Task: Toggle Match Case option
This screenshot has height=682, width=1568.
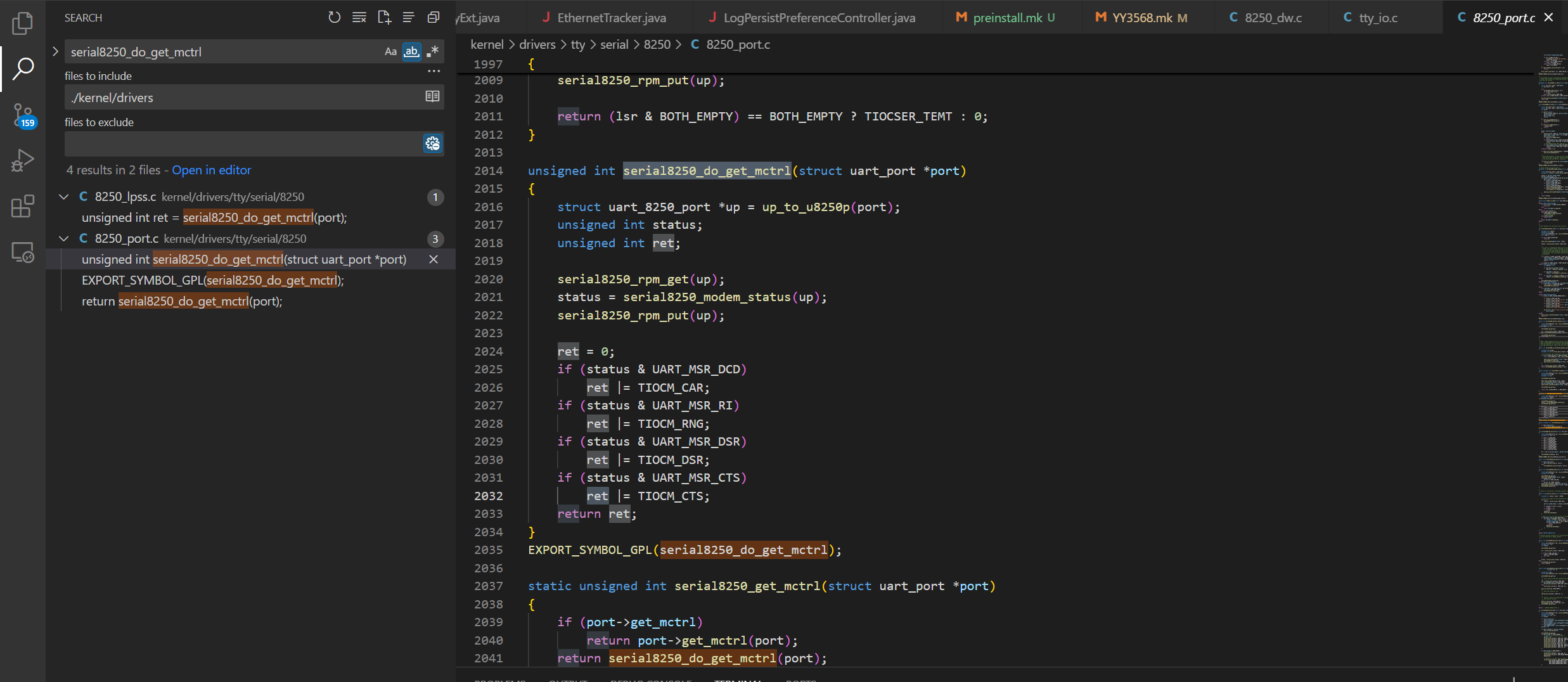Action: point(390,52)
